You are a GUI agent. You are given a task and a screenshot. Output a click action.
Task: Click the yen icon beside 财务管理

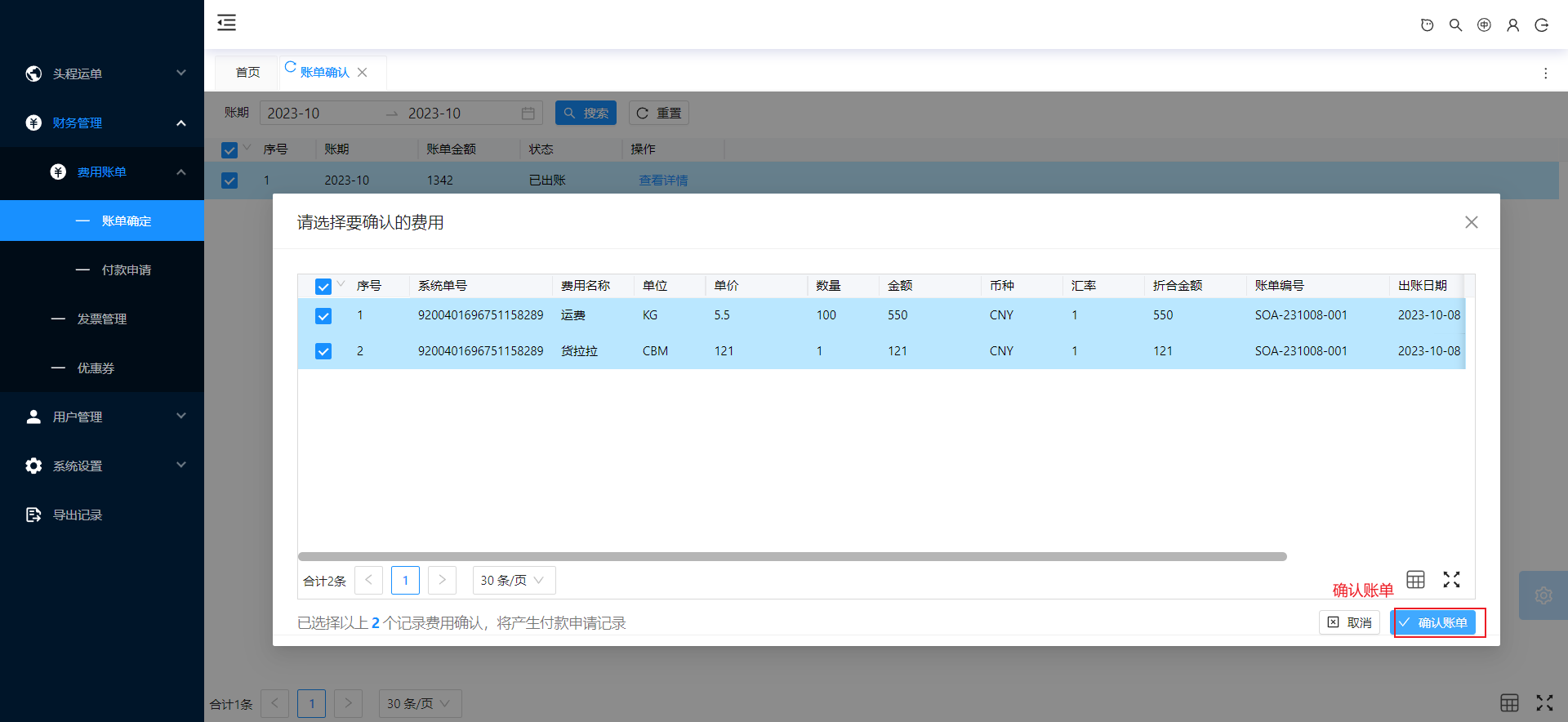(33, 123)
